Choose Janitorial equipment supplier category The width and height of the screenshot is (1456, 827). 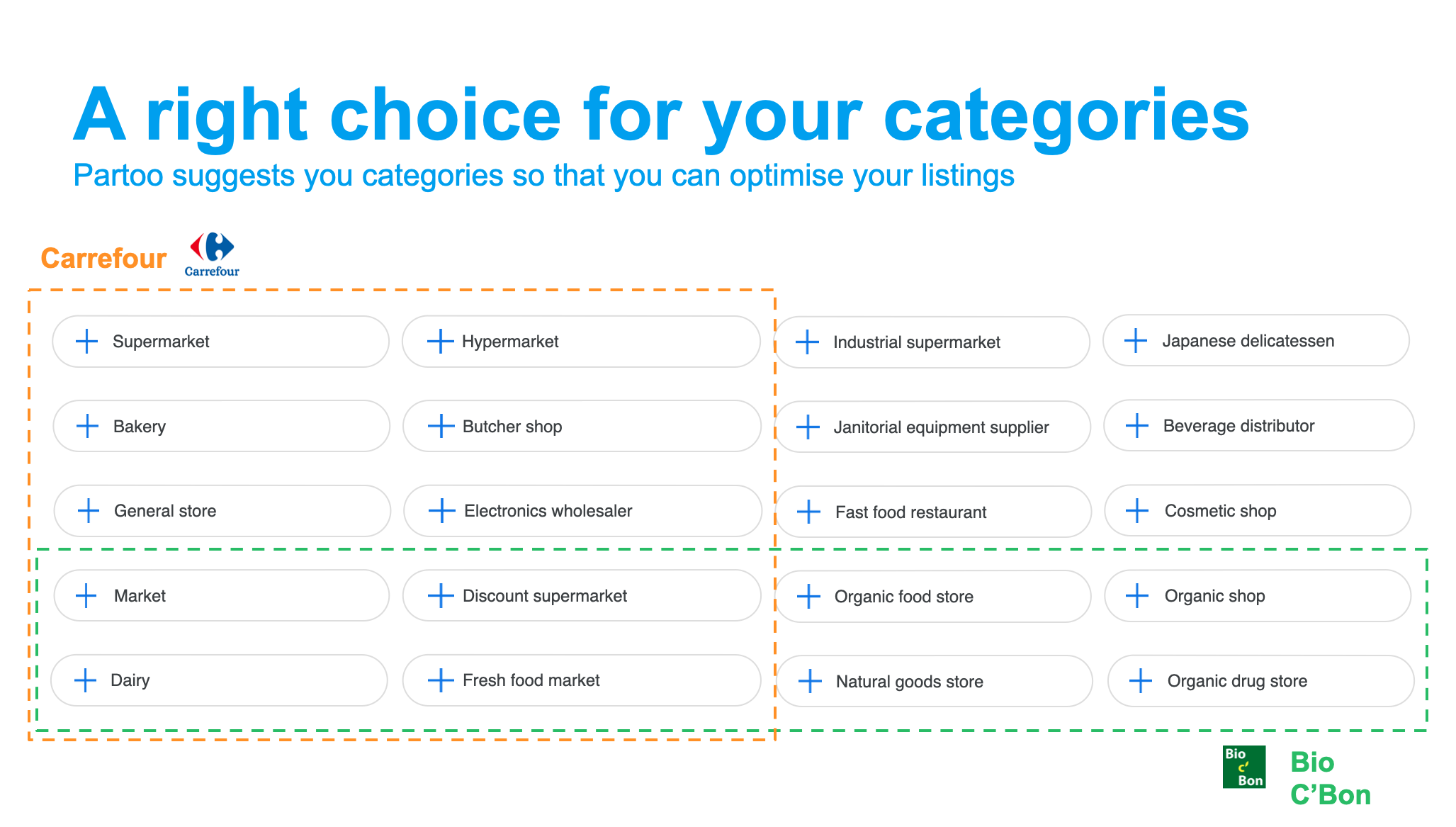[x=933, y=427]
